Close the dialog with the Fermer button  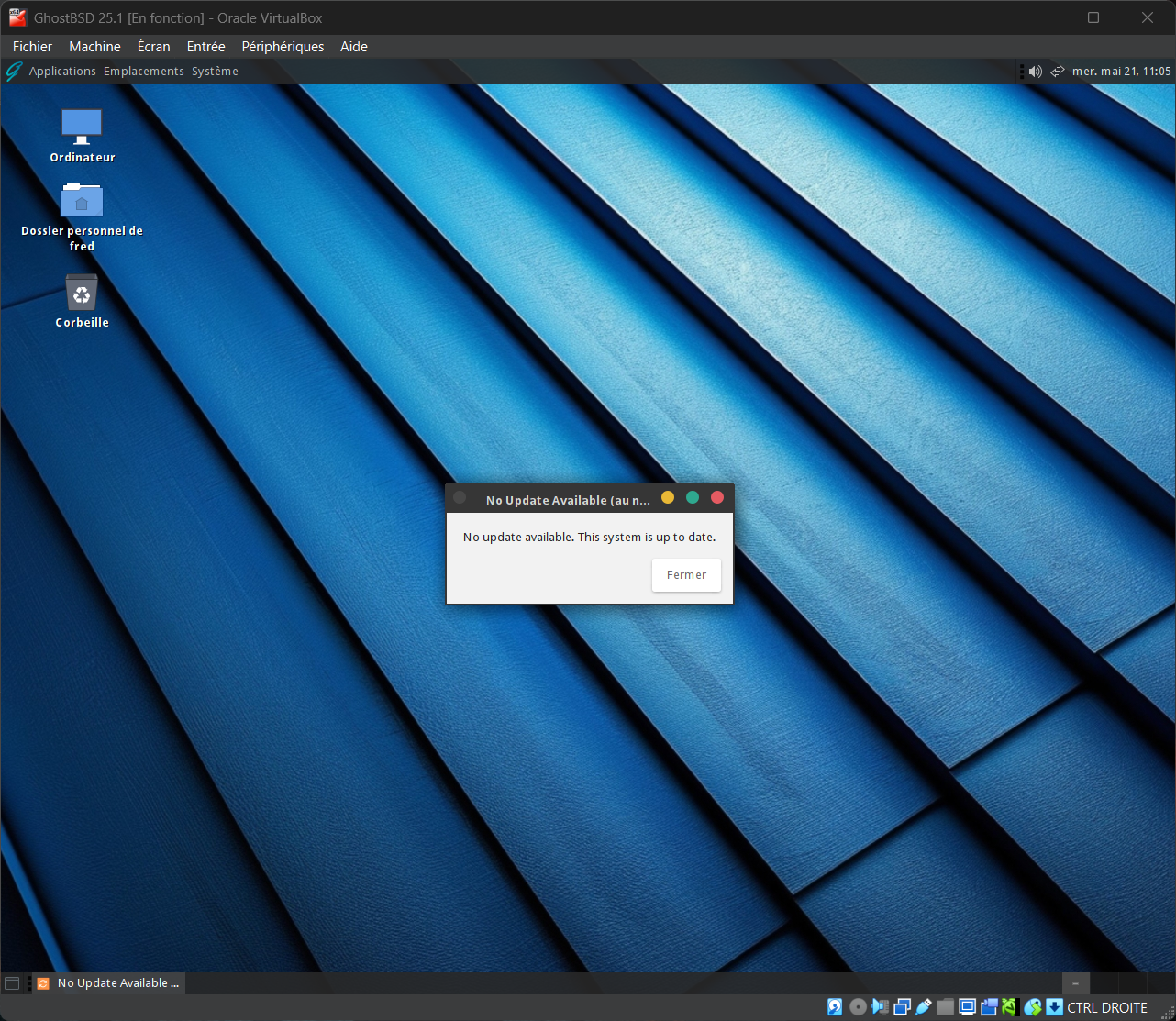(x=686, y=575)
